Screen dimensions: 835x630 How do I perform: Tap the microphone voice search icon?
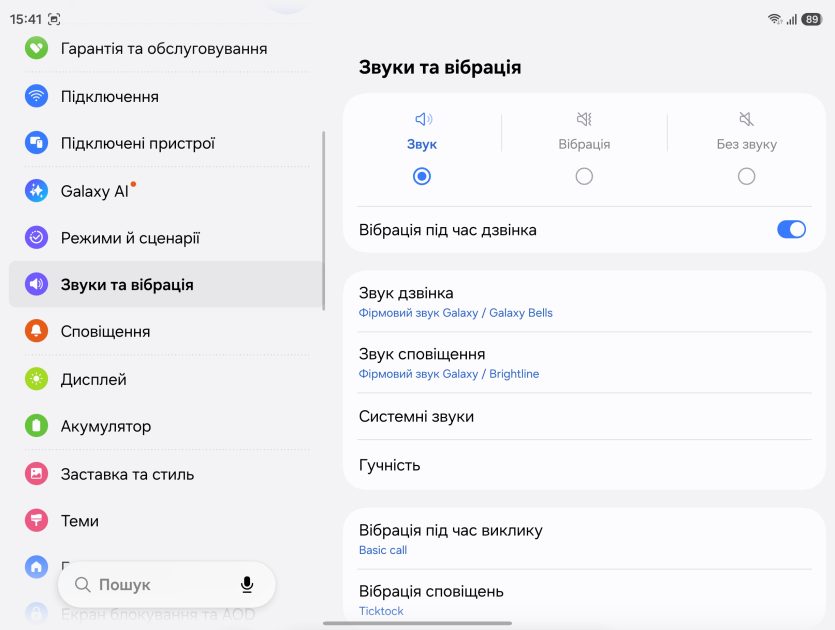tap(247, 585)
